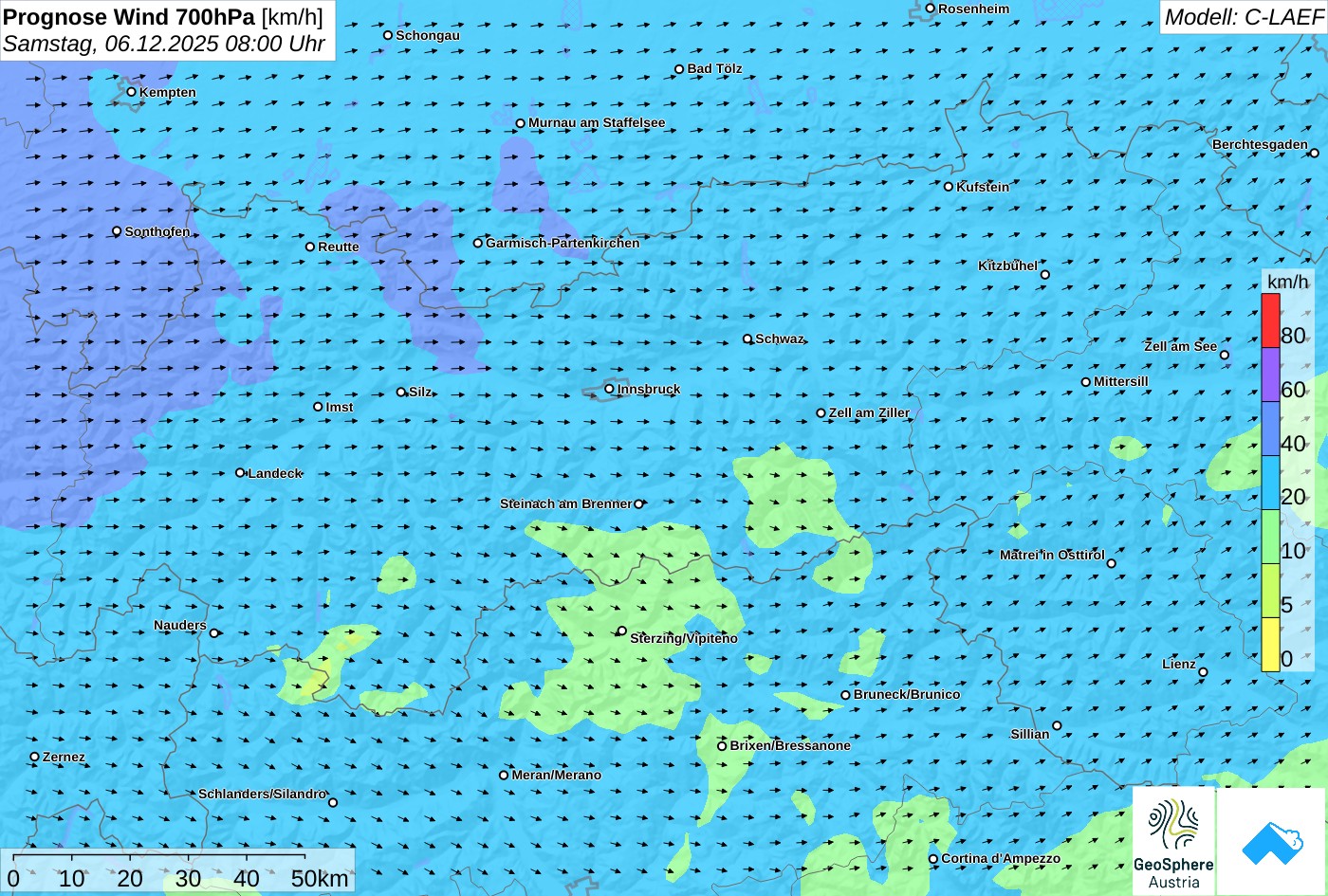The image size is (1328, 896).
Task: Click the 'Sillian' label
Action: click(x=1030, y=734)
